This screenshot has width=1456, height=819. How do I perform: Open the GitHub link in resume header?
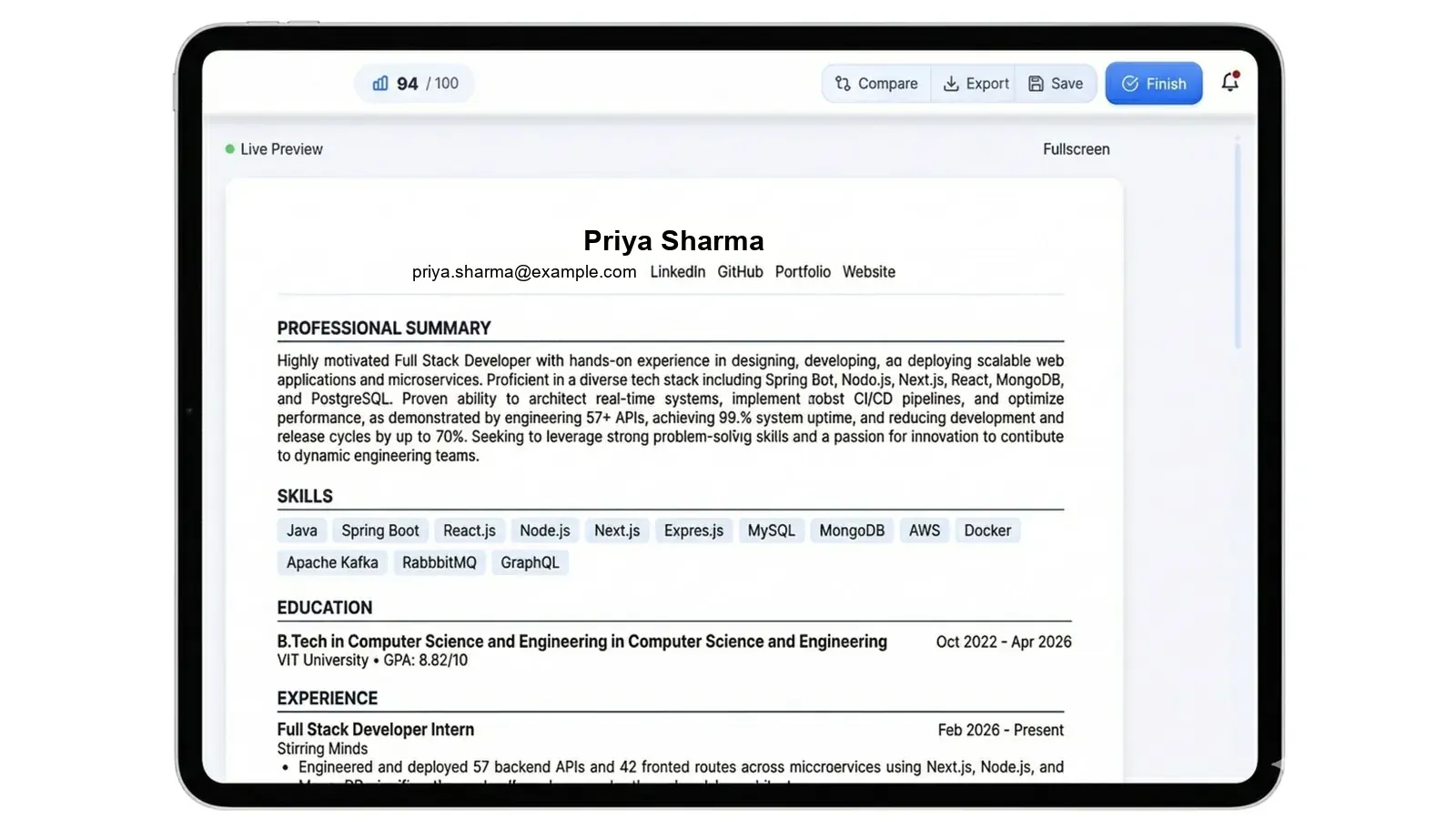click(740, 272)
